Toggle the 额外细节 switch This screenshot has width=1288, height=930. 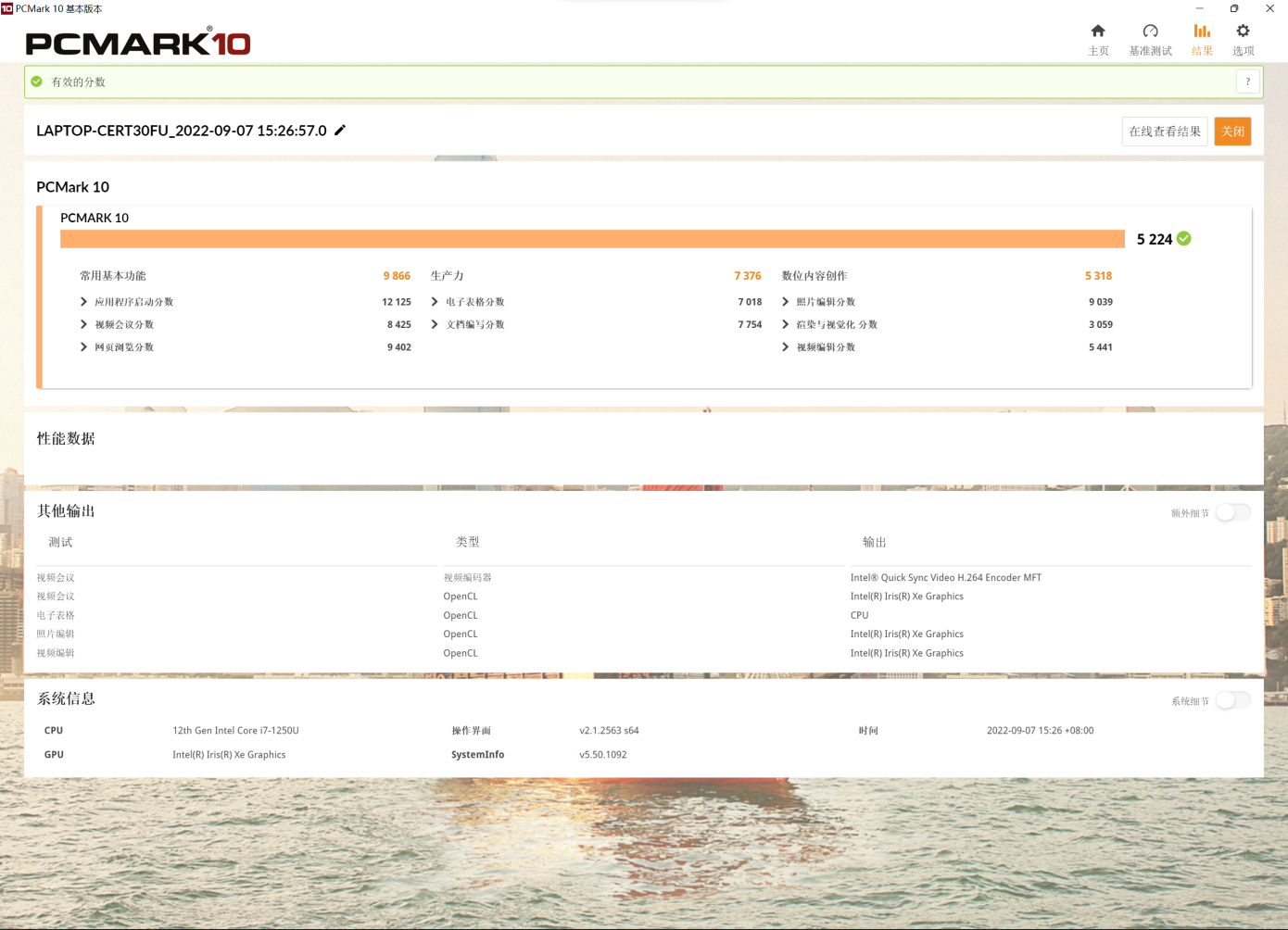coord(1233,512)
